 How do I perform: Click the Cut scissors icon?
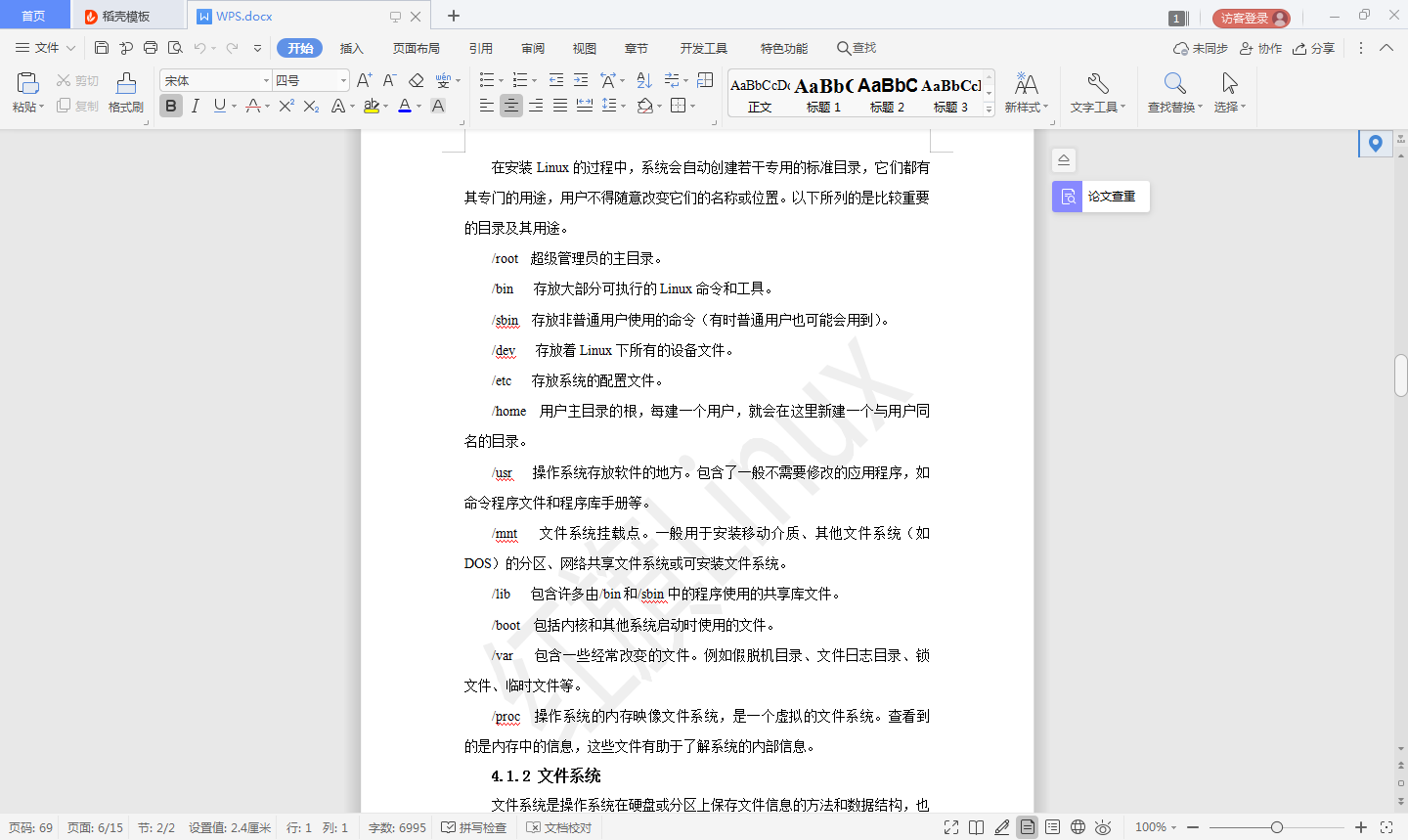click(64, 80)
